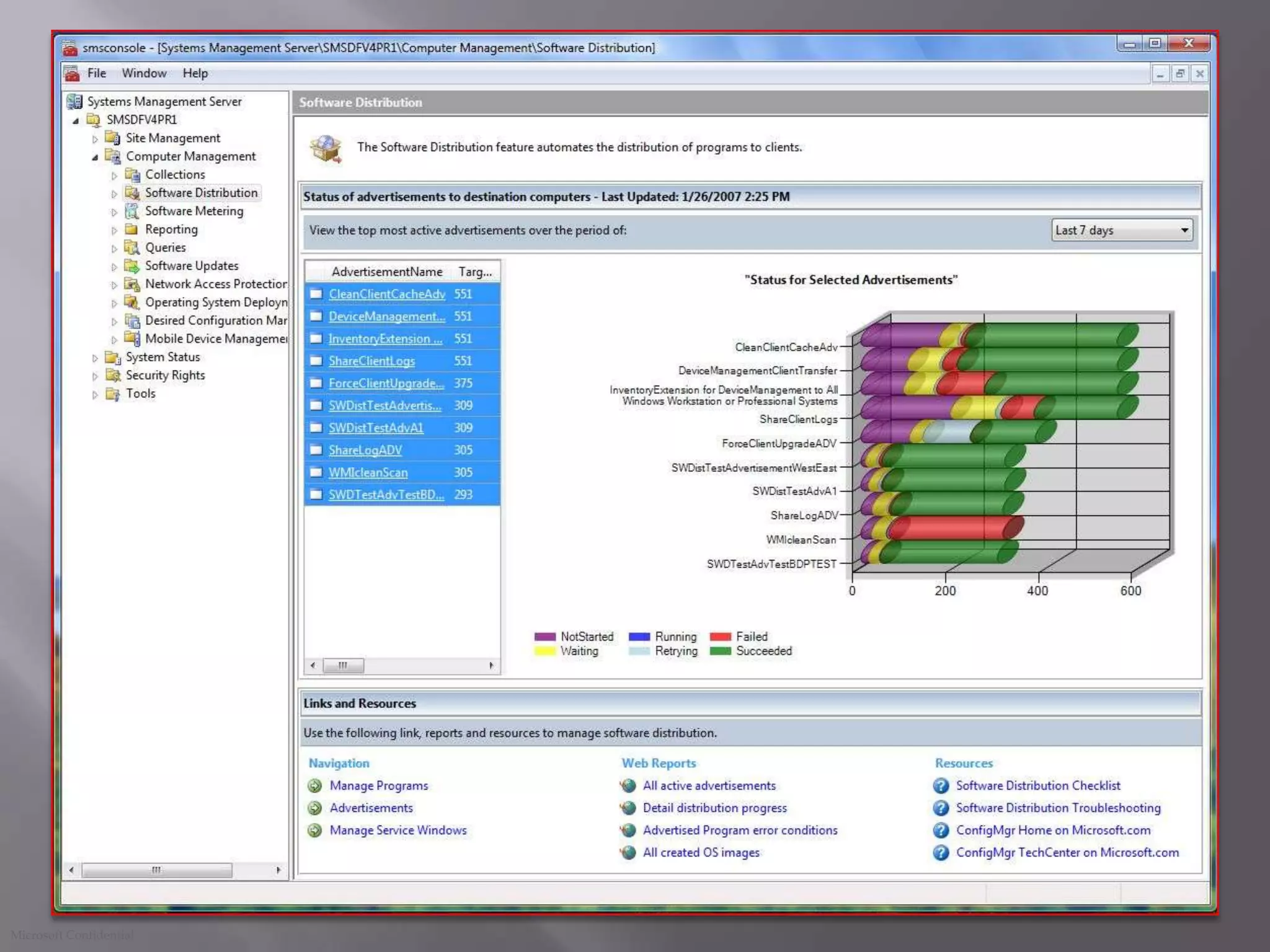Screen dimensions: 1270x952
Task: Click the Succeeded green legend swatch
Action: point(720,651)
